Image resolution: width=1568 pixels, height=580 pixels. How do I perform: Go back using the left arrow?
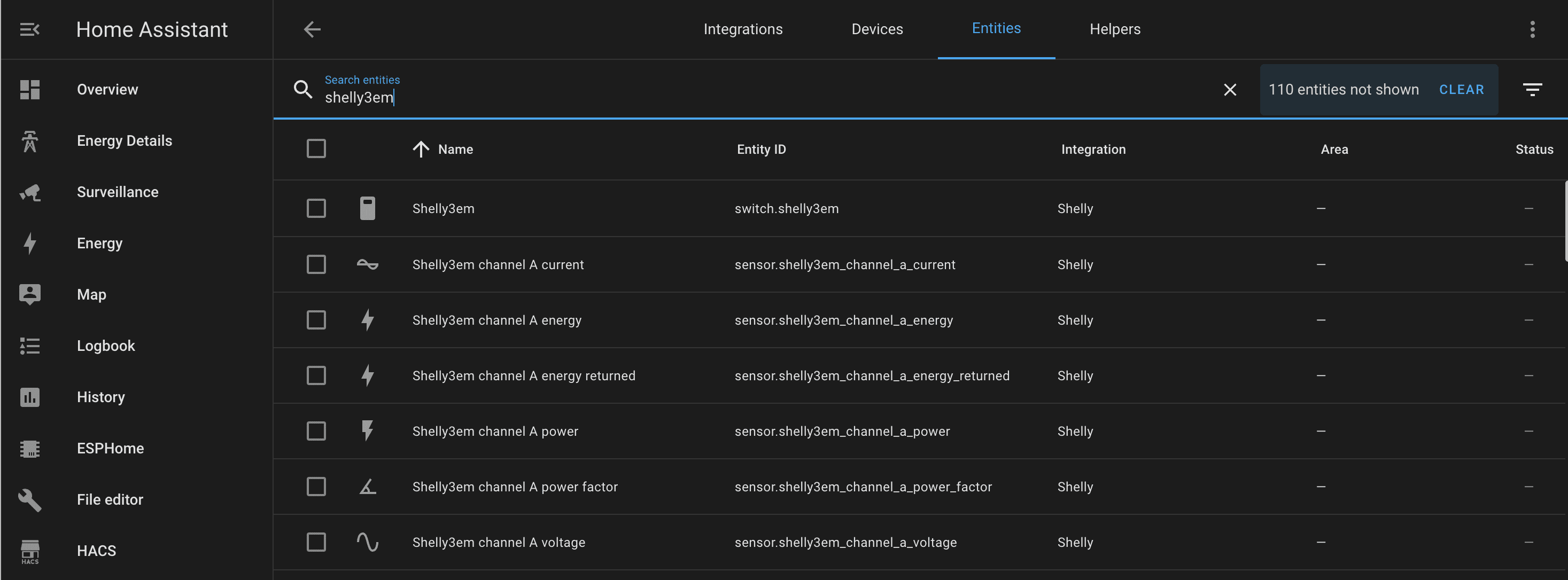312,29
